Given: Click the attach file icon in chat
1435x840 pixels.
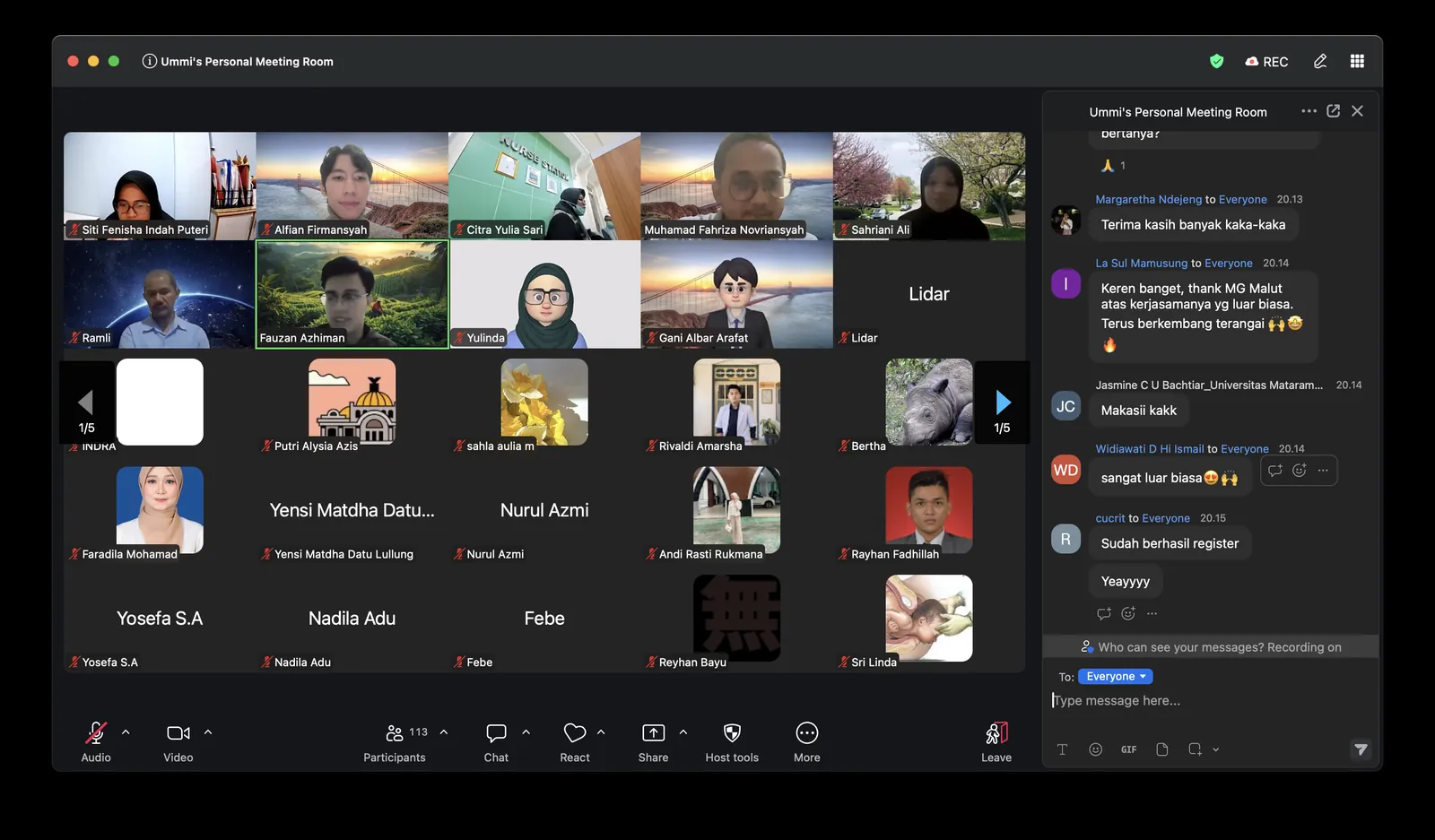Looking at the screenshot, I should 1162,749.
